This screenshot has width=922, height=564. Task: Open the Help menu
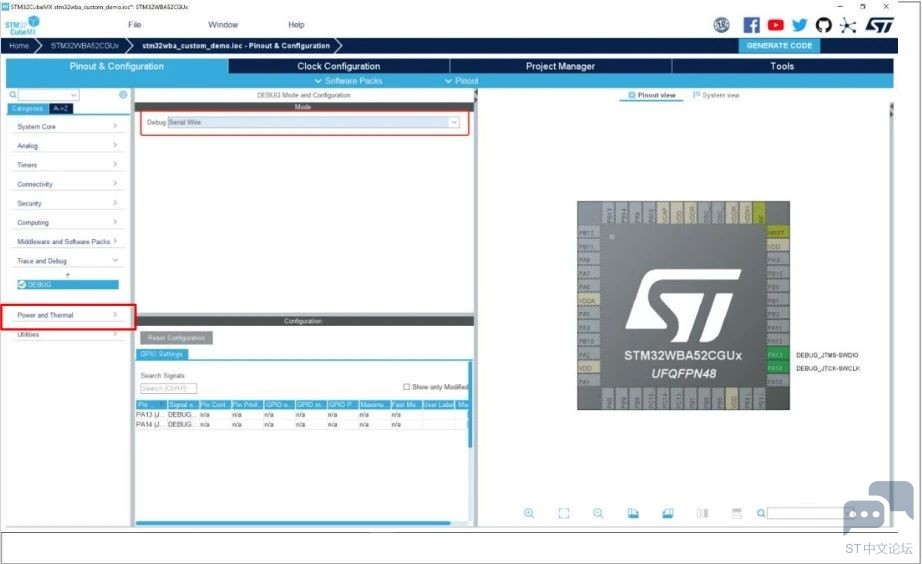tap(296, 25)
